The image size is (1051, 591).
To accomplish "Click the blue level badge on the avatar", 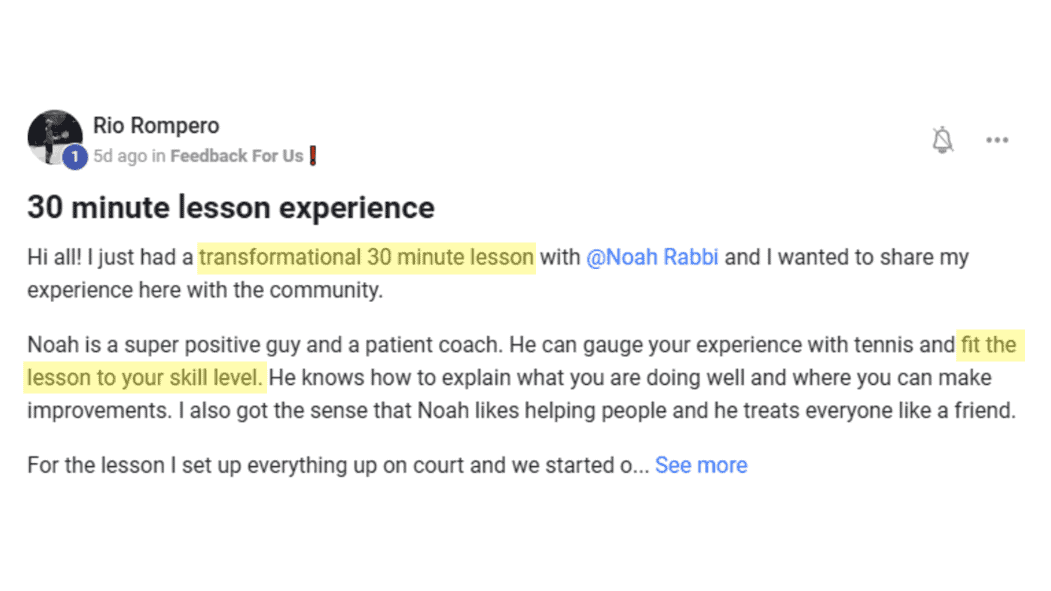I will point(73,156).
